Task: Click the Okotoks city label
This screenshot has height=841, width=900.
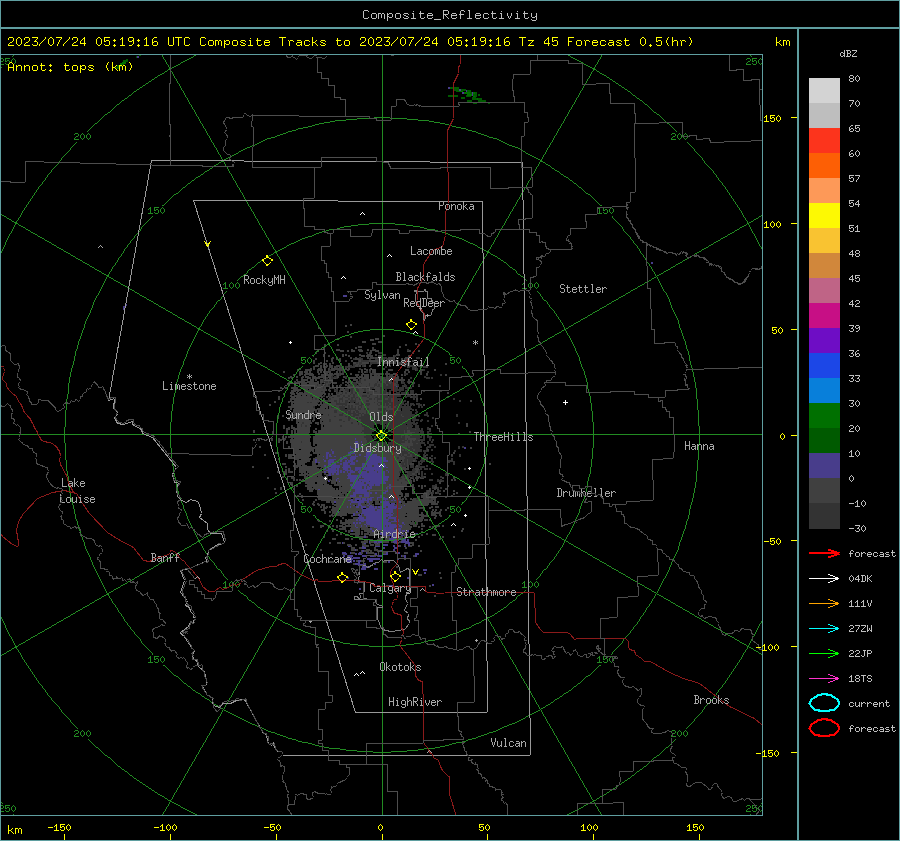Action: 400,667
